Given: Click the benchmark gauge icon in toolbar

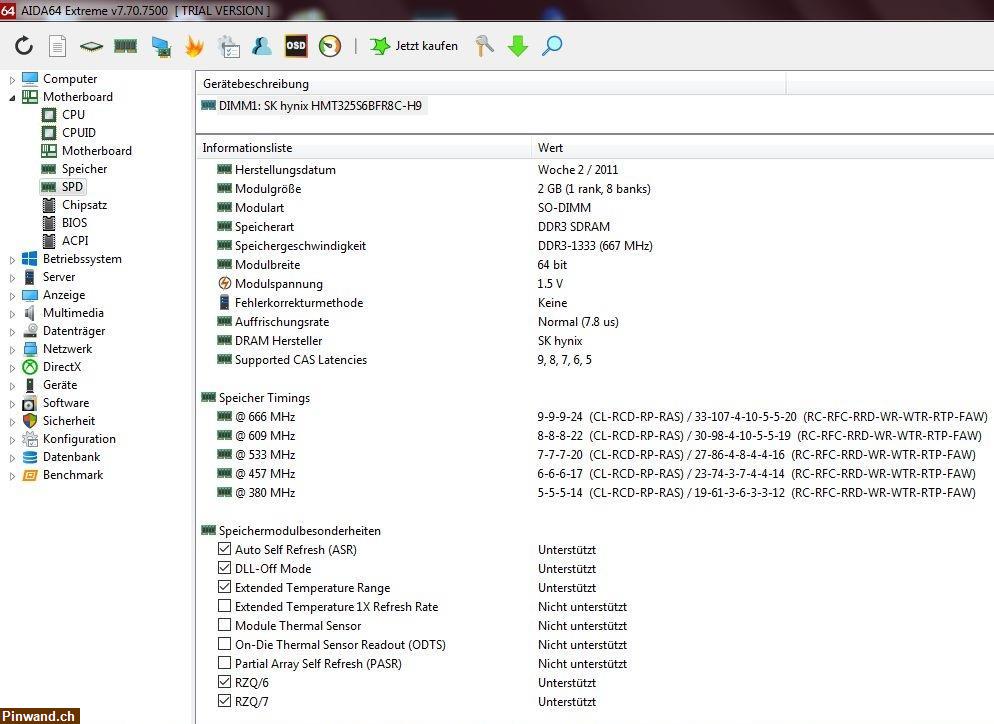Looking at the screenshot, I should [329, 46].
